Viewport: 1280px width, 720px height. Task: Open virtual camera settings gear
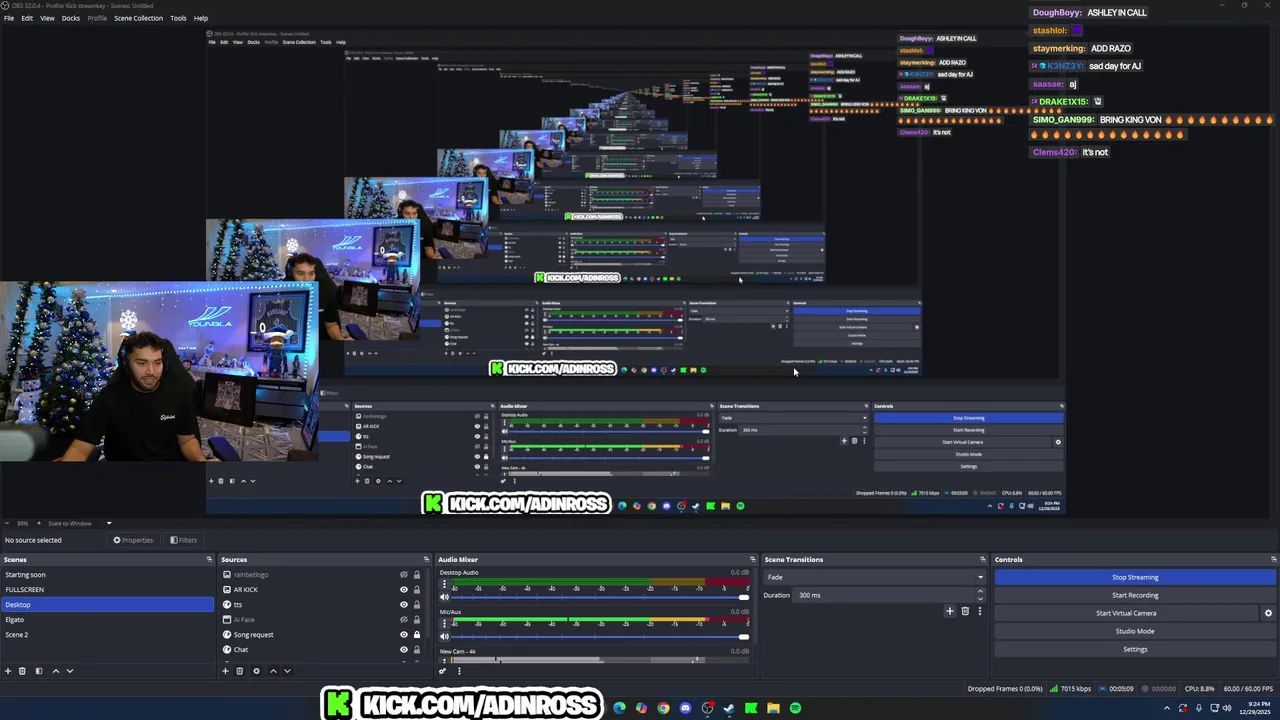coord(1268,613)
